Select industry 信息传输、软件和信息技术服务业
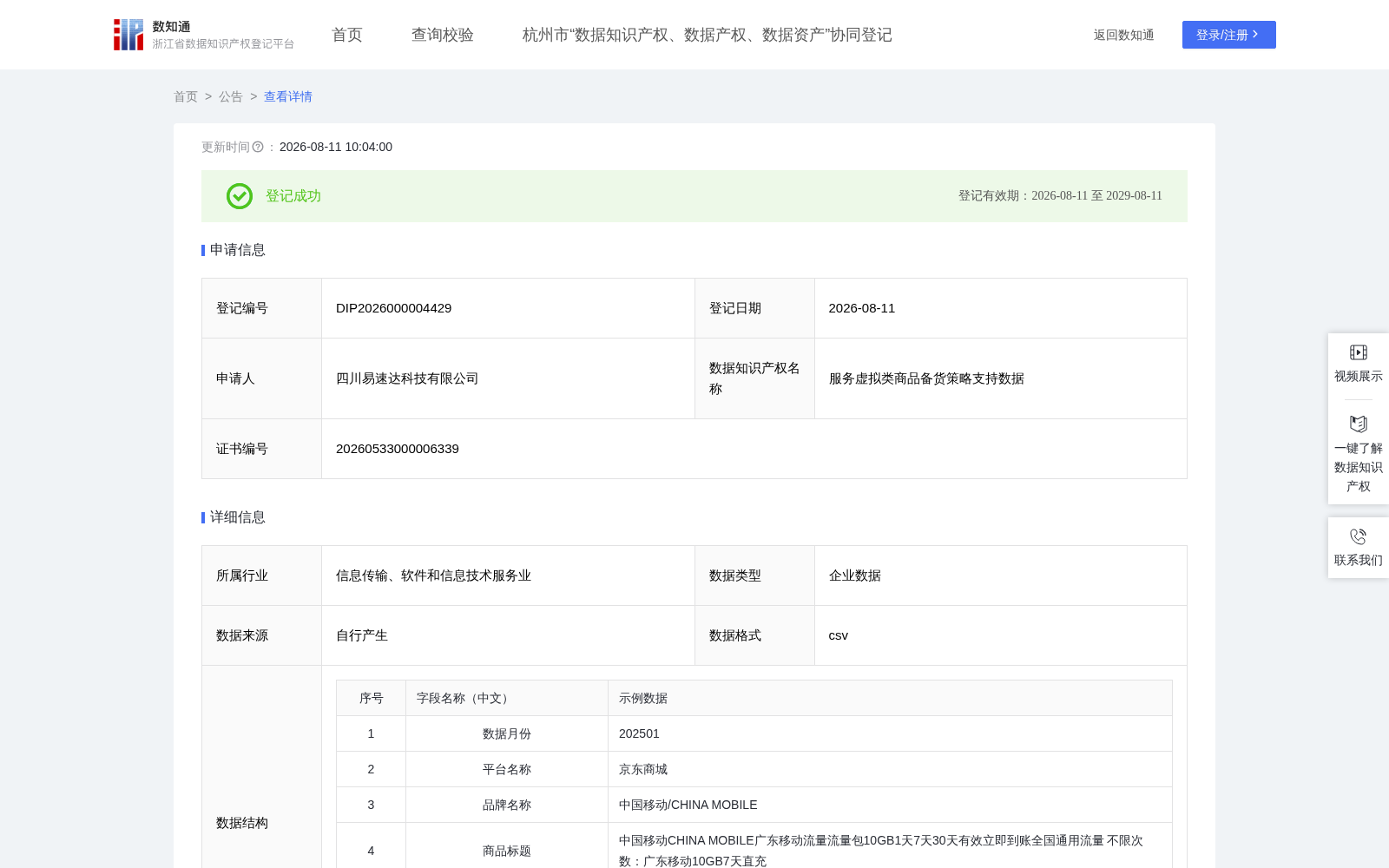Screen dimensions: 1389x868 433,575
